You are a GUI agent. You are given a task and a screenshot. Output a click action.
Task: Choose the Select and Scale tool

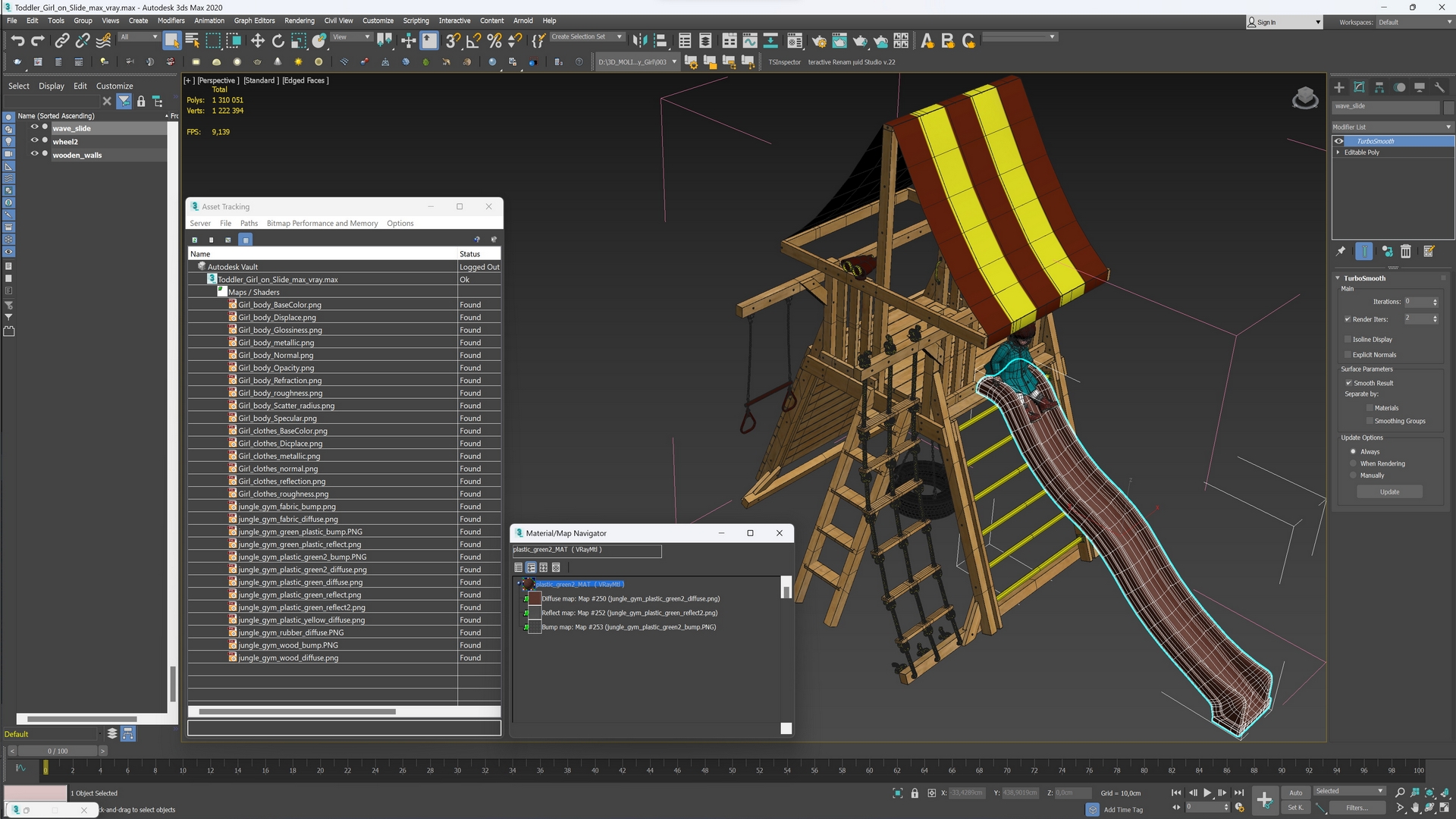pyautogui.click(x=299, y=41)
